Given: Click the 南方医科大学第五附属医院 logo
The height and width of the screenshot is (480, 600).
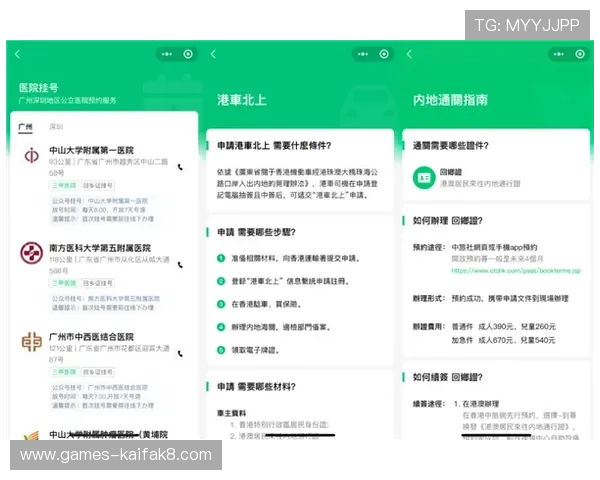Looking at the screenshot, I should [x=31, y=253].
